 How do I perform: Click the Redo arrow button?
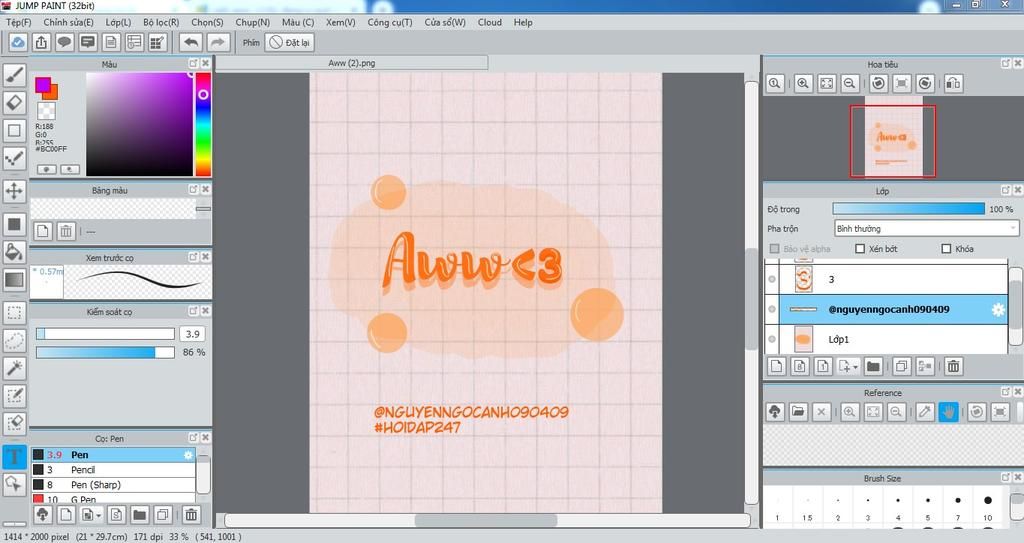click(x=218, y=42)
